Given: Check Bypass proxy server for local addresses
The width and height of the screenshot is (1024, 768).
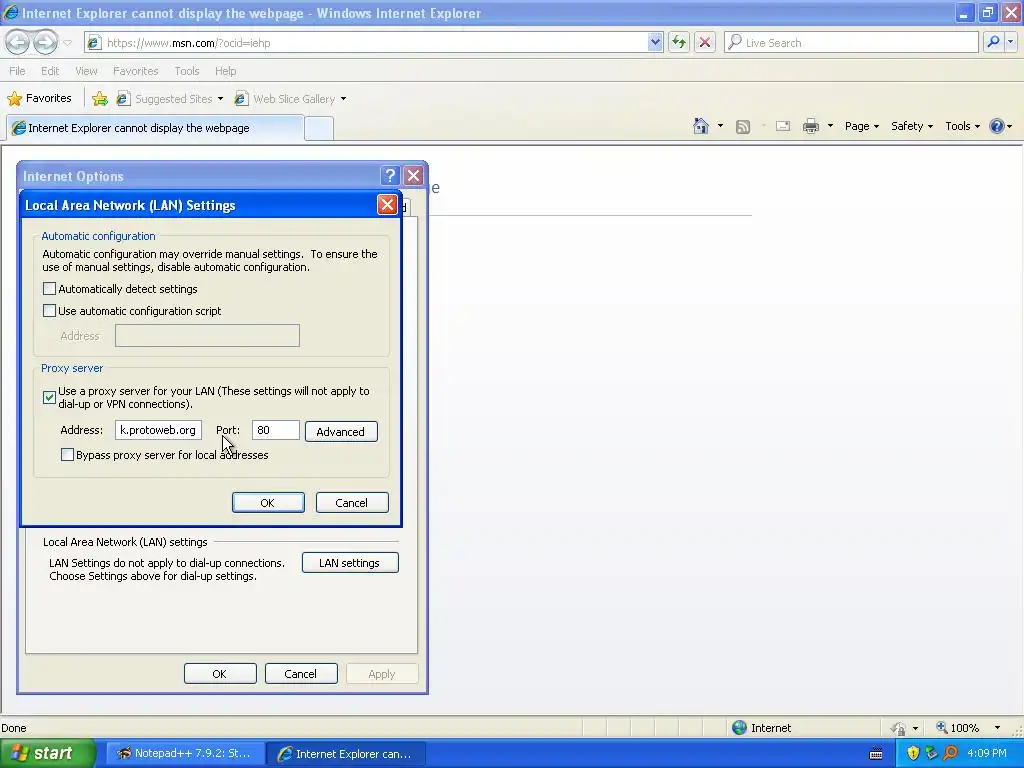Looking at the screenshot, I should coord(67,455).
